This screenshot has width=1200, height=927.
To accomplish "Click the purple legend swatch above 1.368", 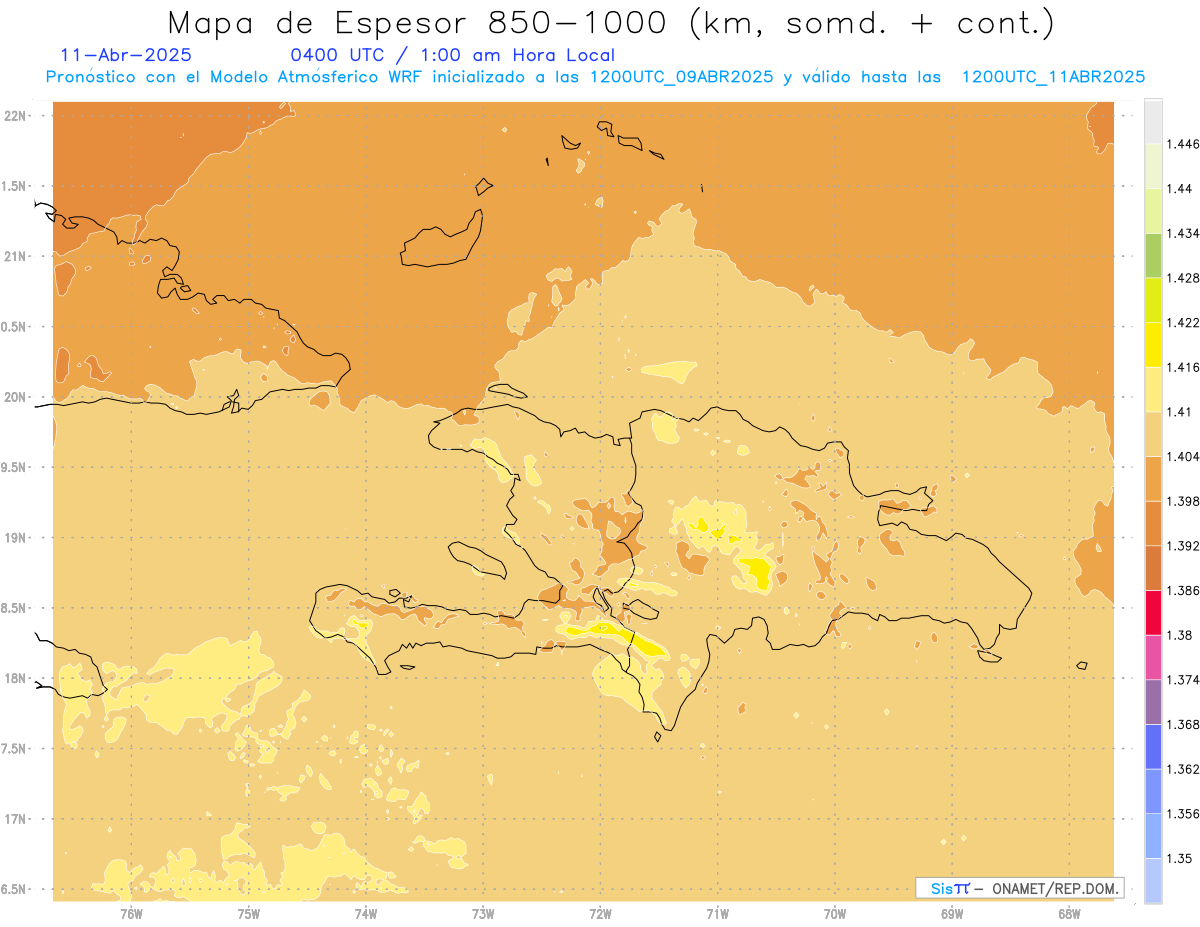I will pyautogui.click(x=1153, y=702).
